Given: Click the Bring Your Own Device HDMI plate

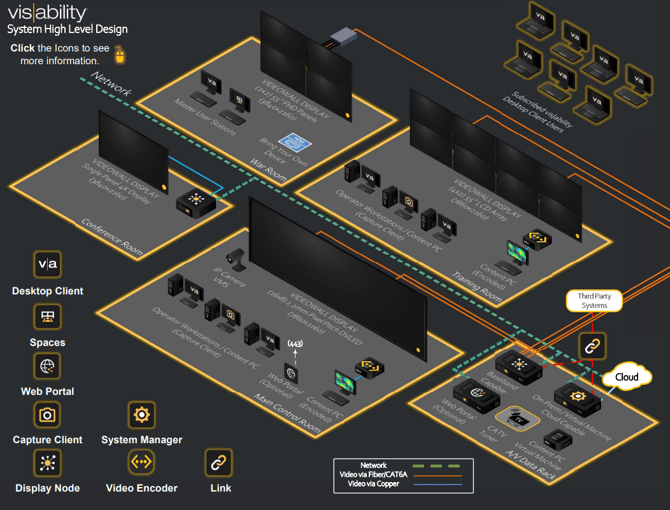Looking at the screenshot, I should pyautogui.click(x=294, y=142).
